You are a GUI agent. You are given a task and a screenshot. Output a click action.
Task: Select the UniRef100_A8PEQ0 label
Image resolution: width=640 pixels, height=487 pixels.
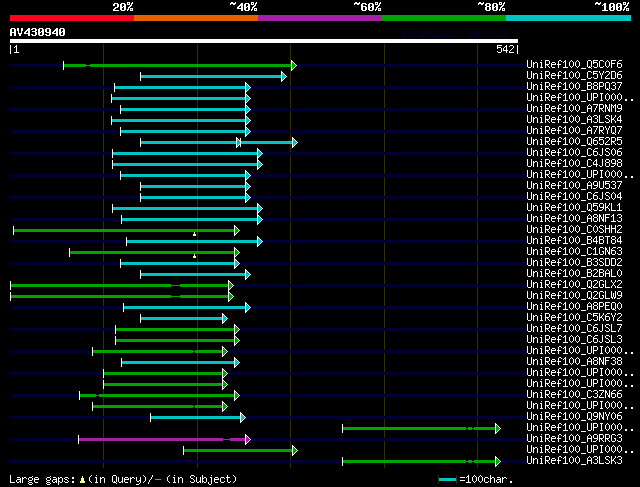(574, 307)
